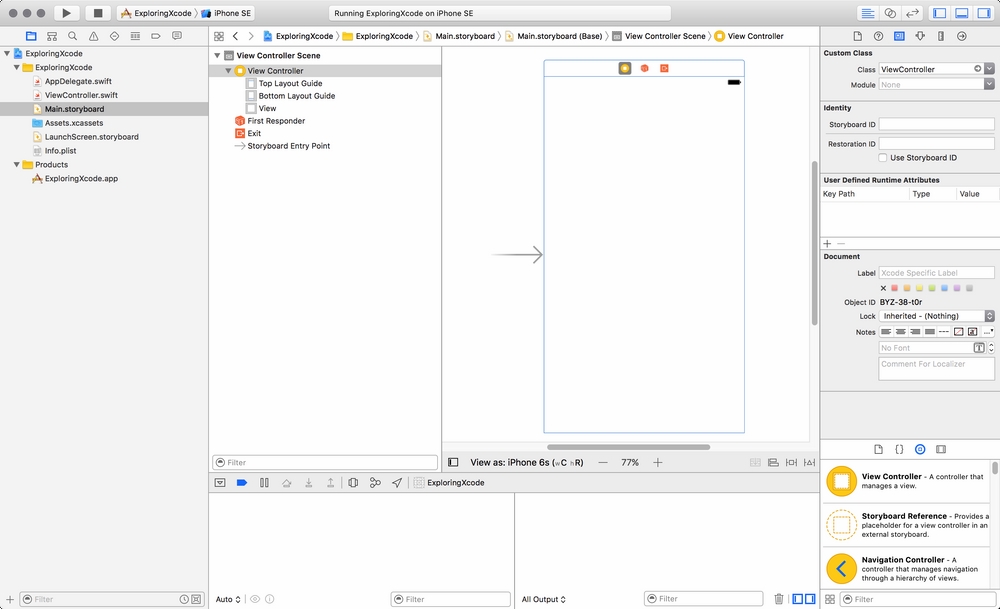Toggle the Navigator panel visibility
This screenshot has width=1000, height=609.
click(939, 13)
